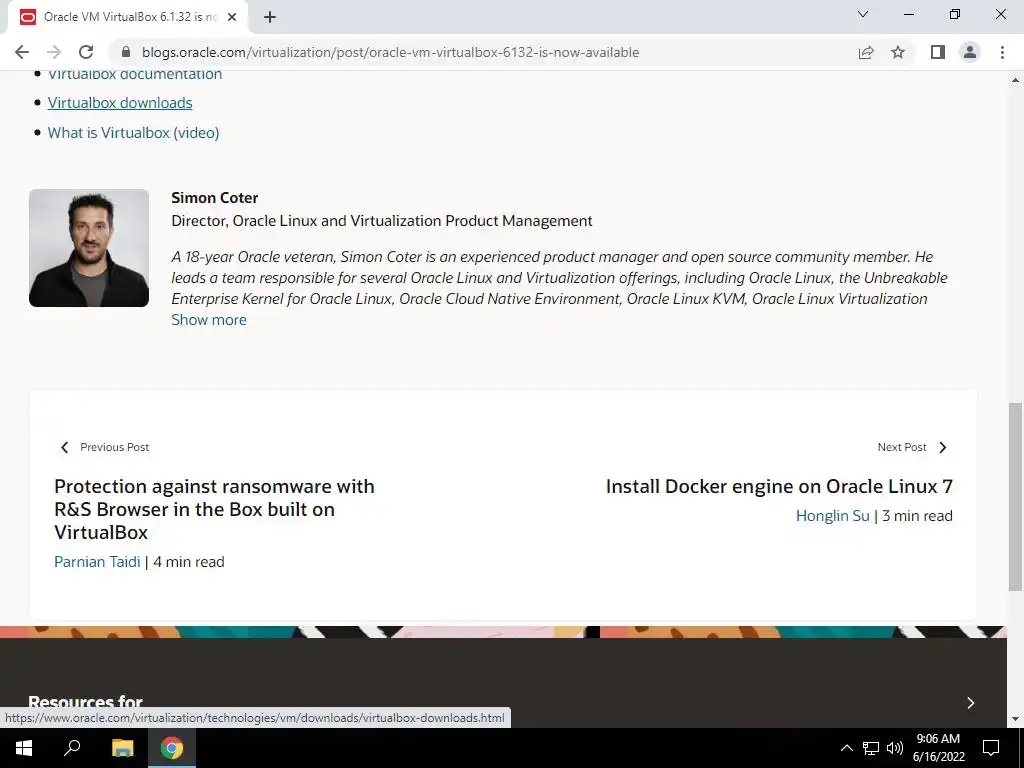1024x768 pixels.
Task: Open the network tray icon
Action: pyautogui.click(x=871, y=748)
